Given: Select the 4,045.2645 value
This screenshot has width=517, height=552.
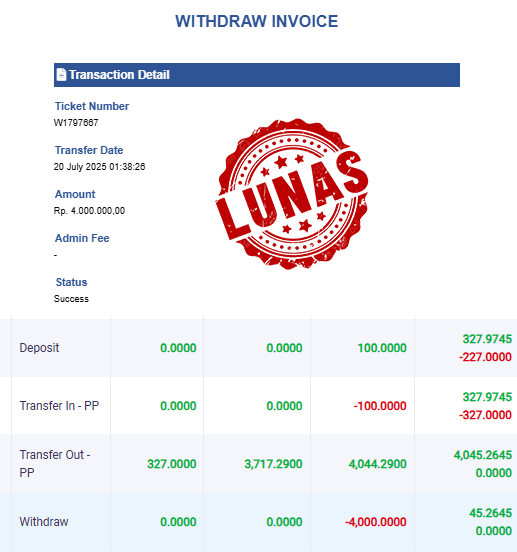Looking at the screenshot, I should [x=483, y=455].
